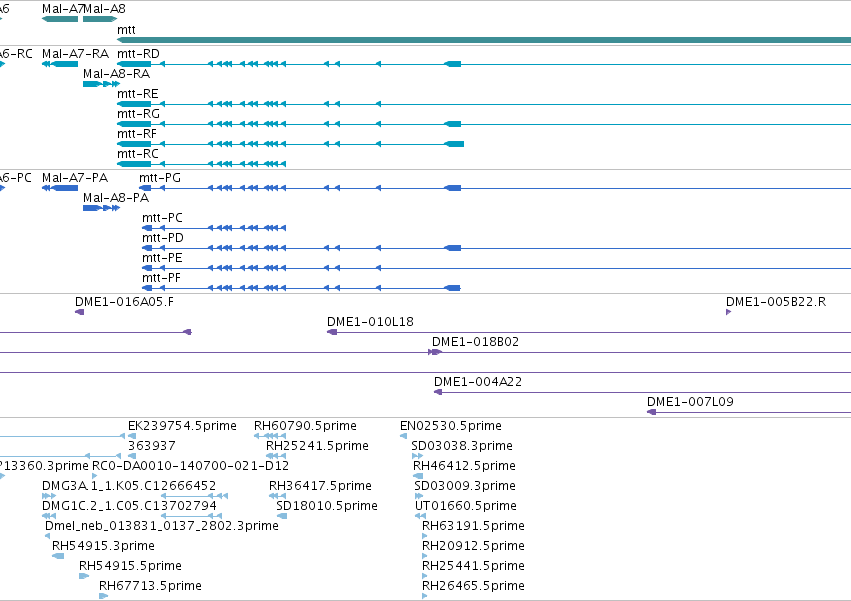Click the DME1-007L09 purple arrow glyph

651,412
